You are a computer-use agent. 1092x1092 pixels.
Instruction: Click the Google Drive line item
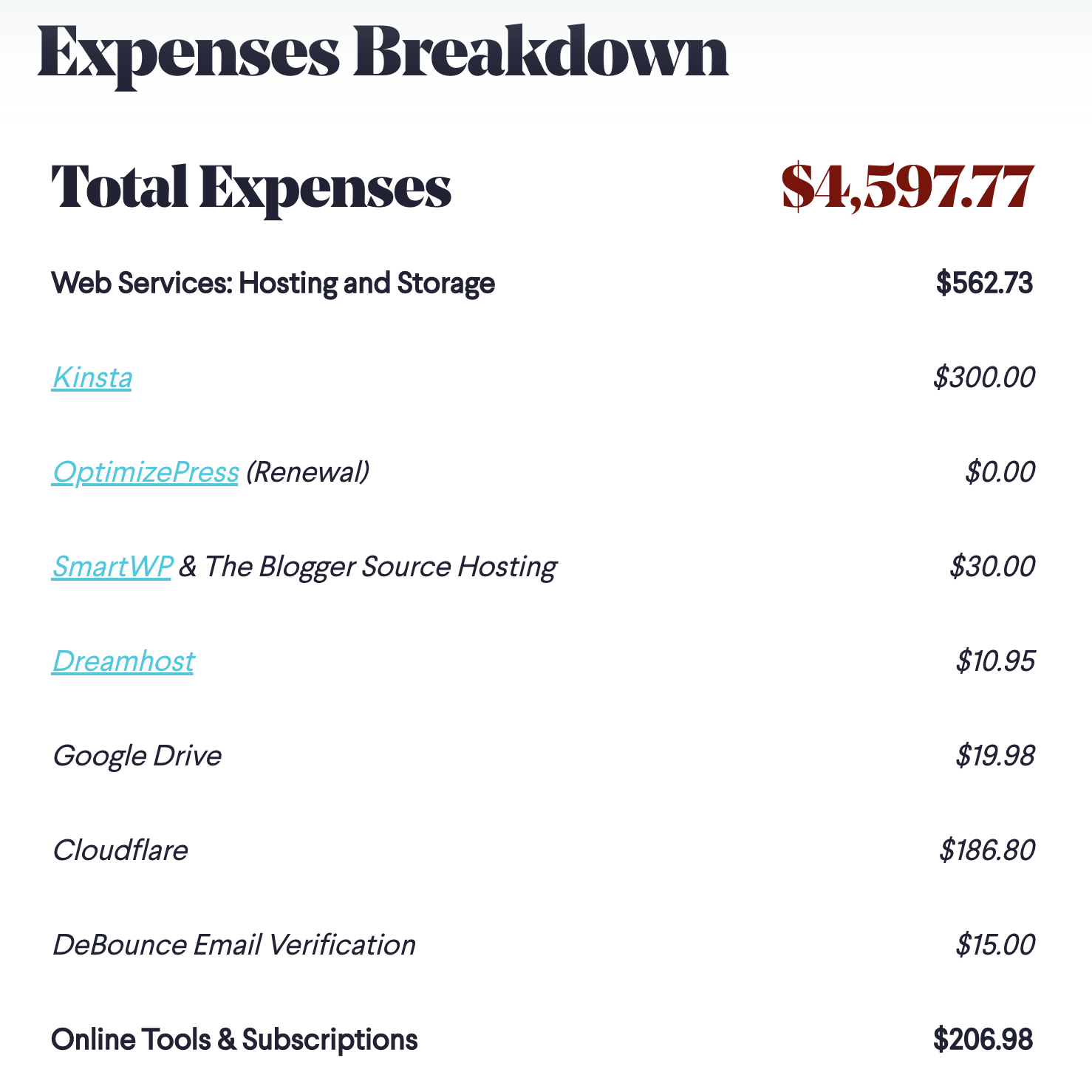[x=137, y=756]
